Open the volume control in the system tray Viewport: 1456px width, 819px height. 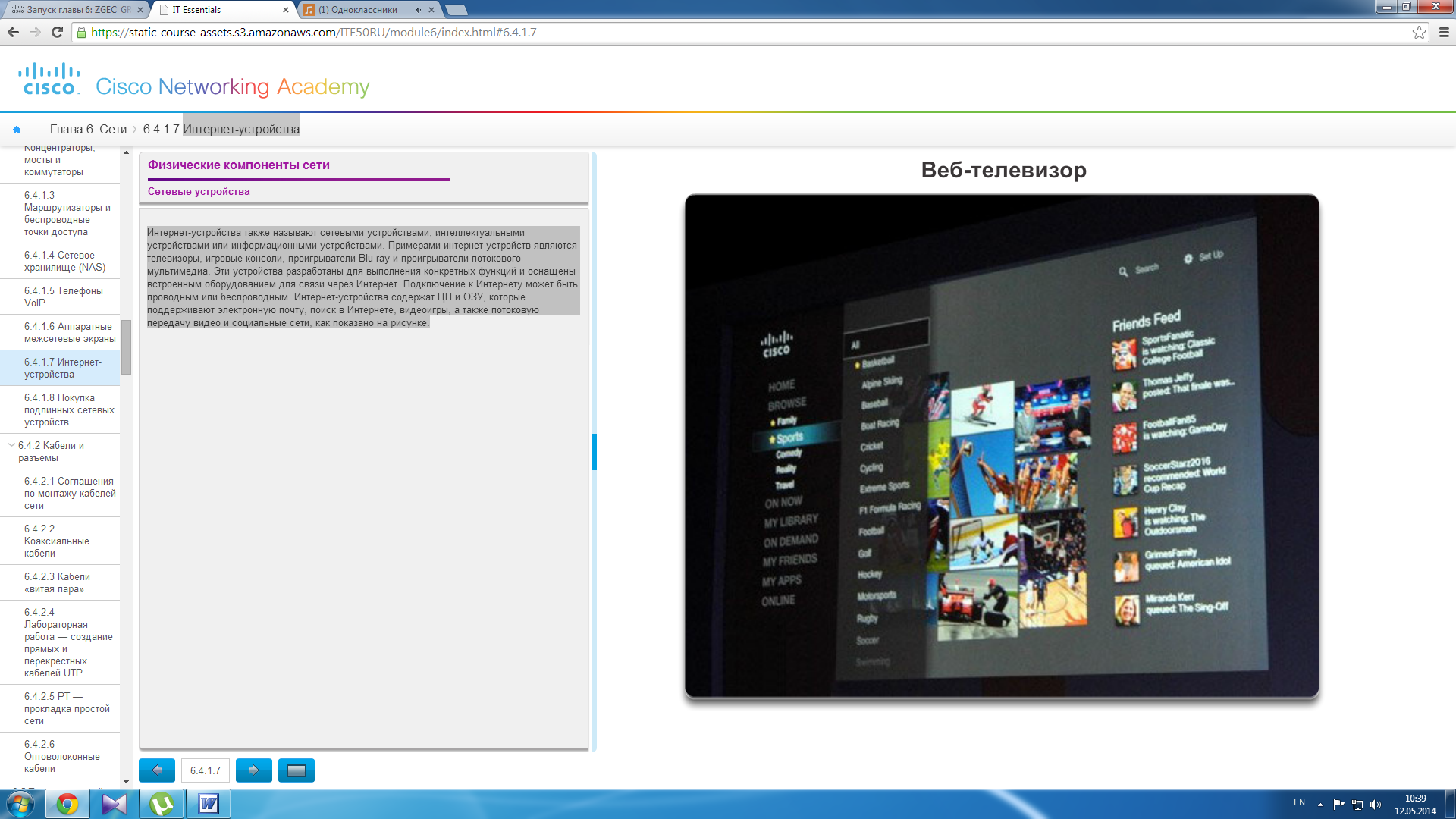click(x=1376, y=805)
